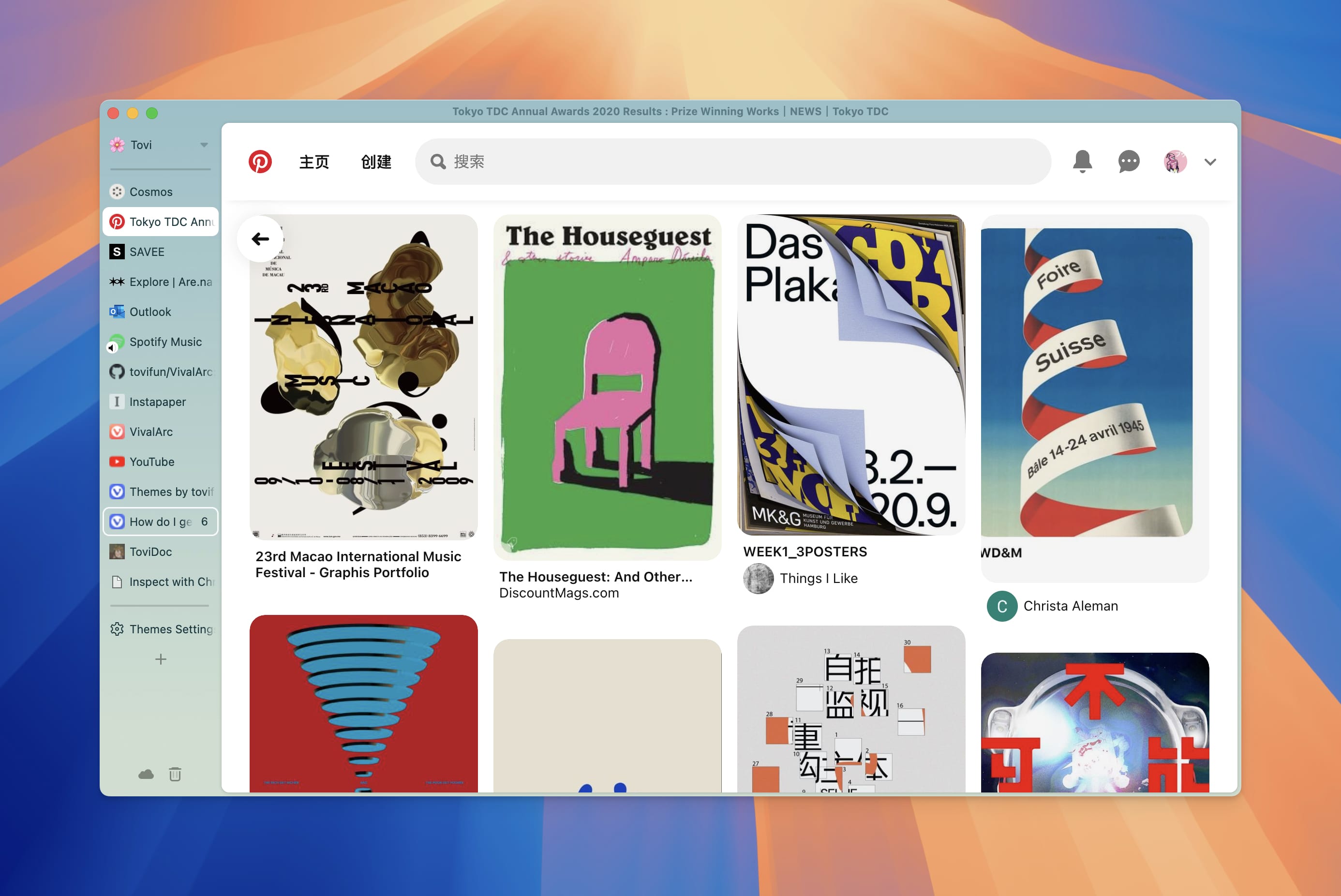This screenshot has height=896, width=1341.
Task: Add a new tab with plus button
Action: [161, 659]
